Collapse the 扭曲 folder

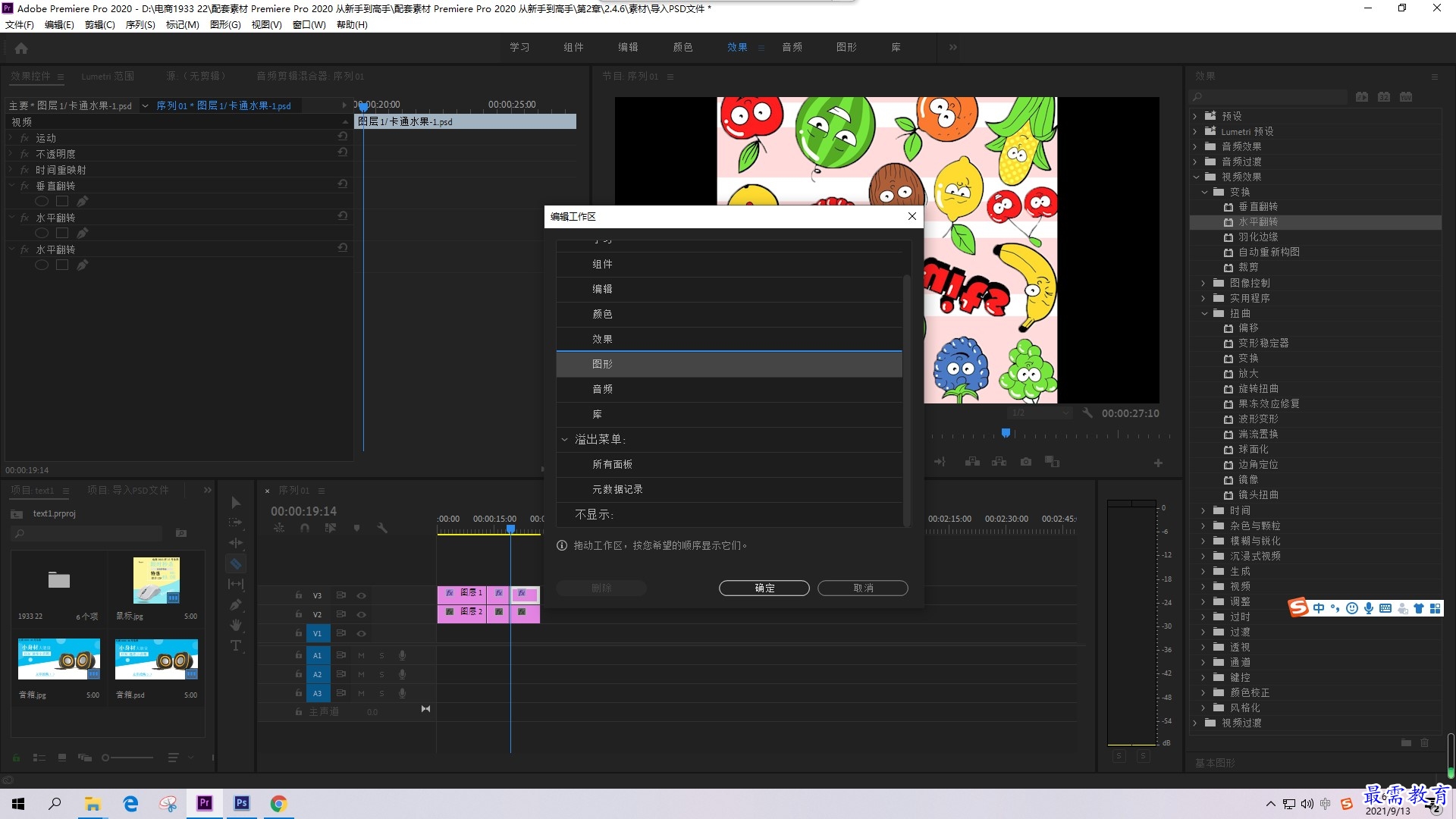click(1204, 313)
